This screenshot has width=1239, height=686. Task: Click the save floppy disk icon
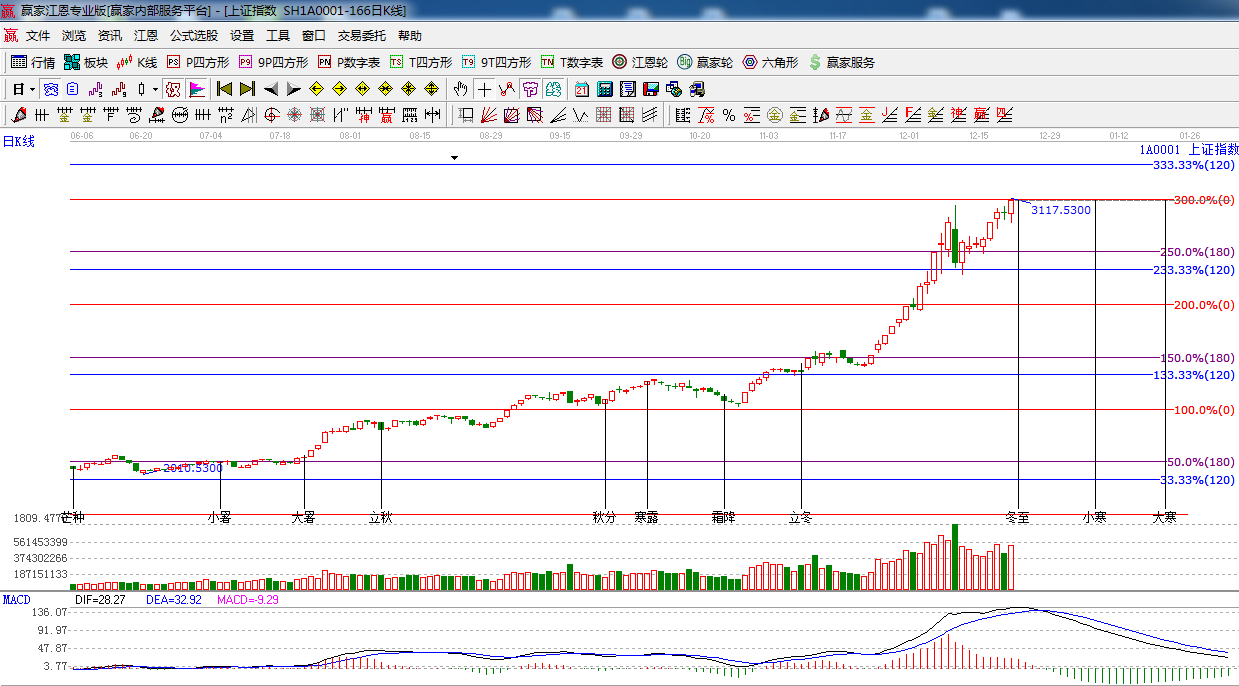(x=651, y=89)
